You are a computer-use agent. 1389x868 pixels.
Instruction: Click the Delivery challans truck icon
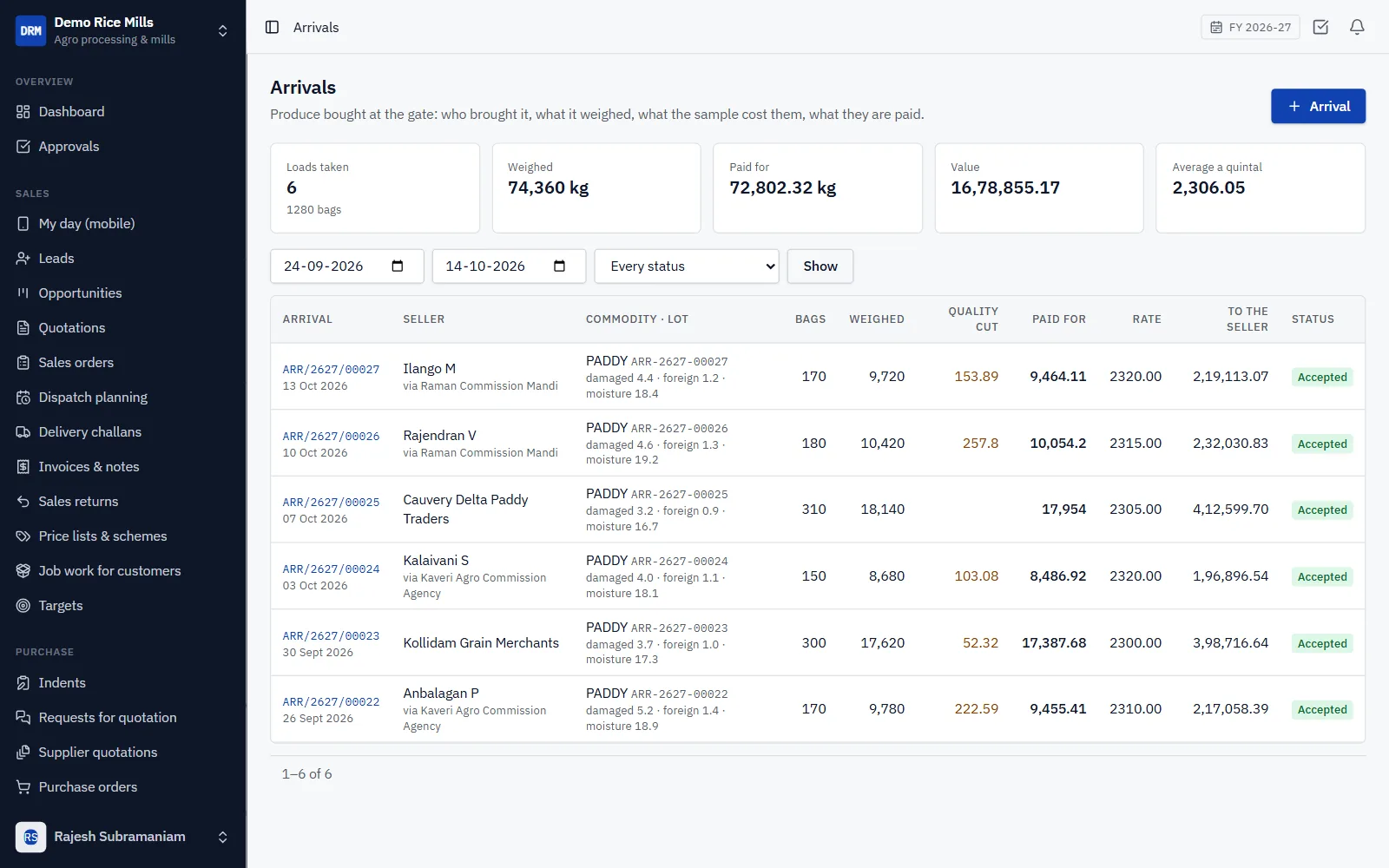coord(23,432)
